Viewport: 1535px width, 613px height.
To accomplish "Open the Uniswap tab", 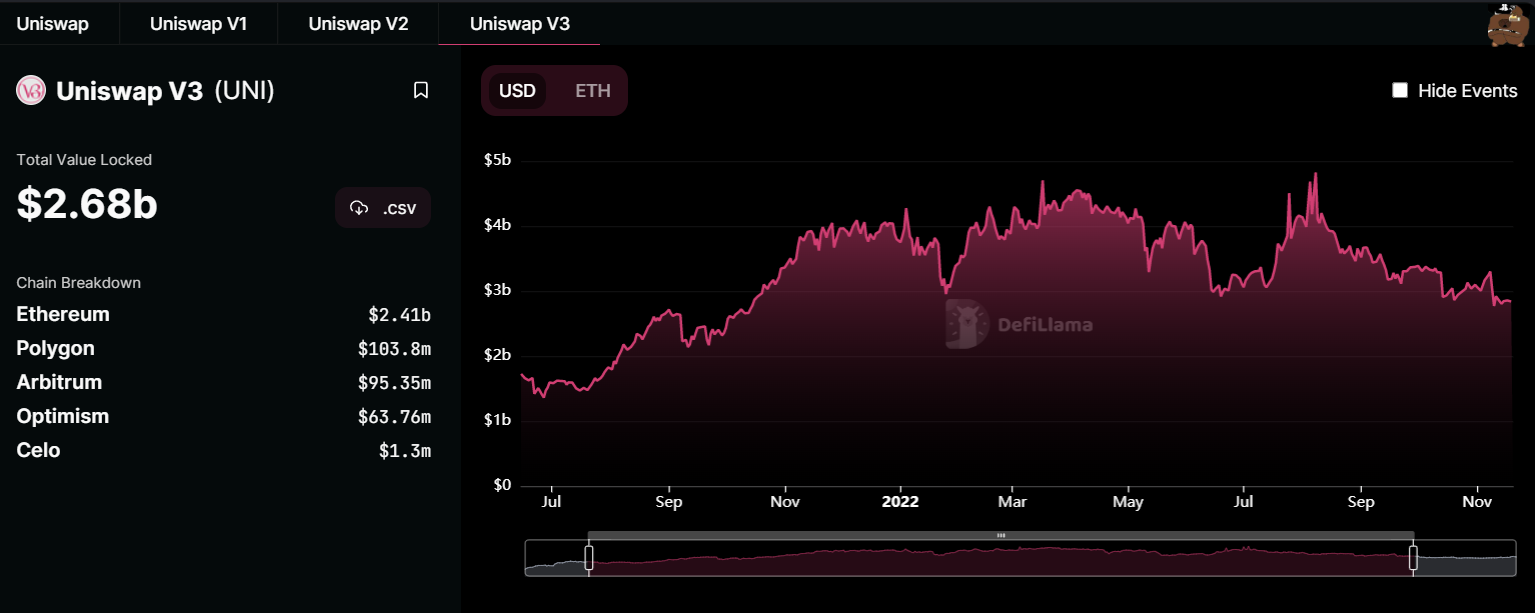I will pyautogui.click(x=53, y=23).
